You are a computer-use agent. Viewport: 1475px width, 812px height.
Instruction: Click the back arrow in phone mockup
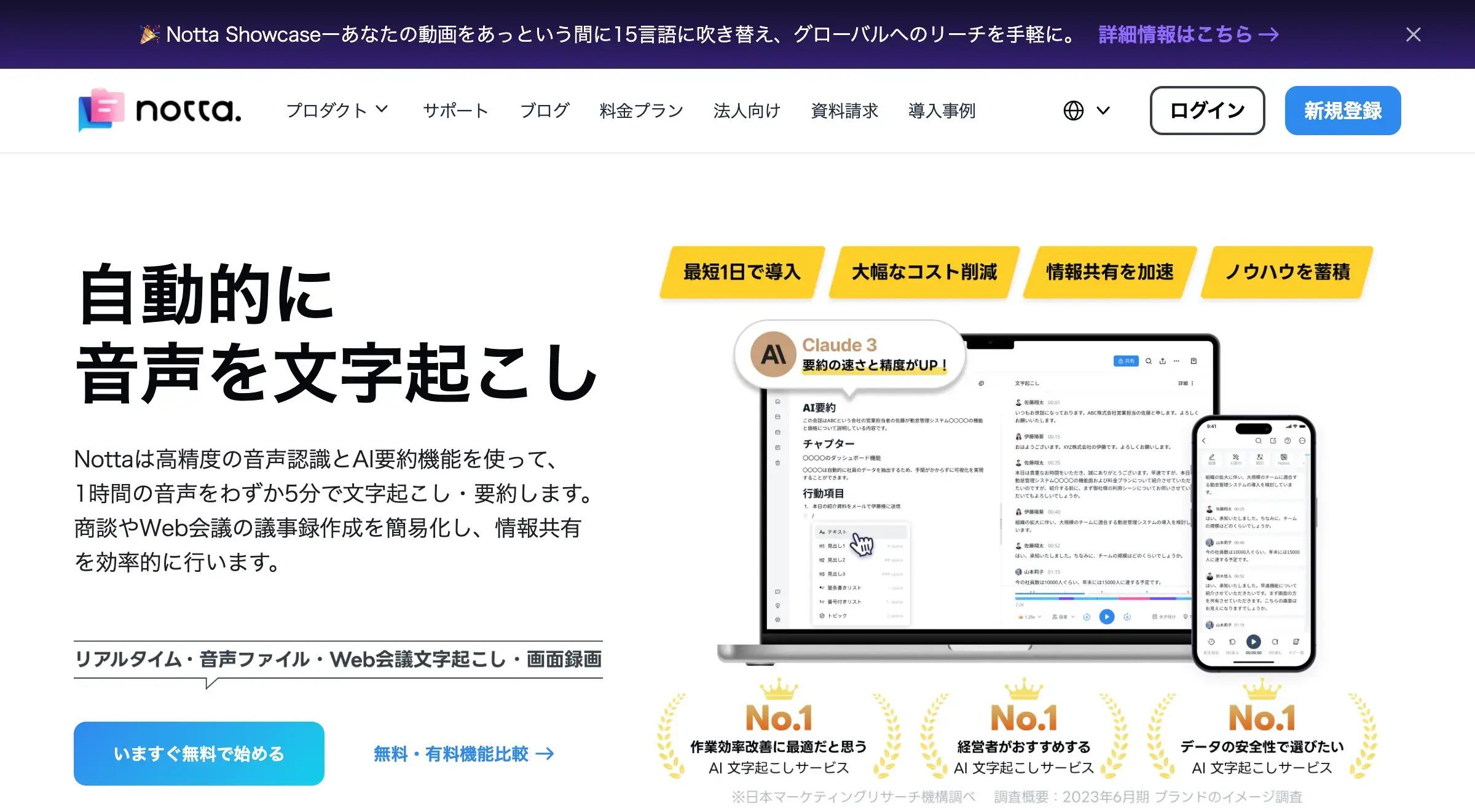coord(1204,440)
